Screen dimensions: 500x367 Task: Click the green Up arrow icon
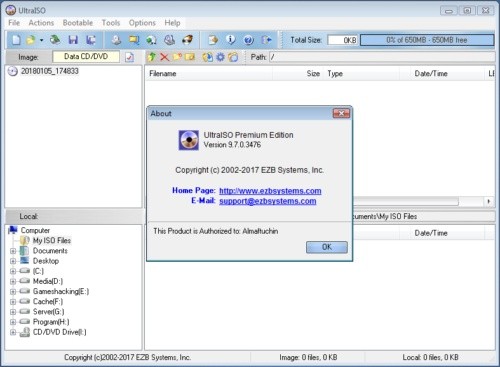point(152,57)
